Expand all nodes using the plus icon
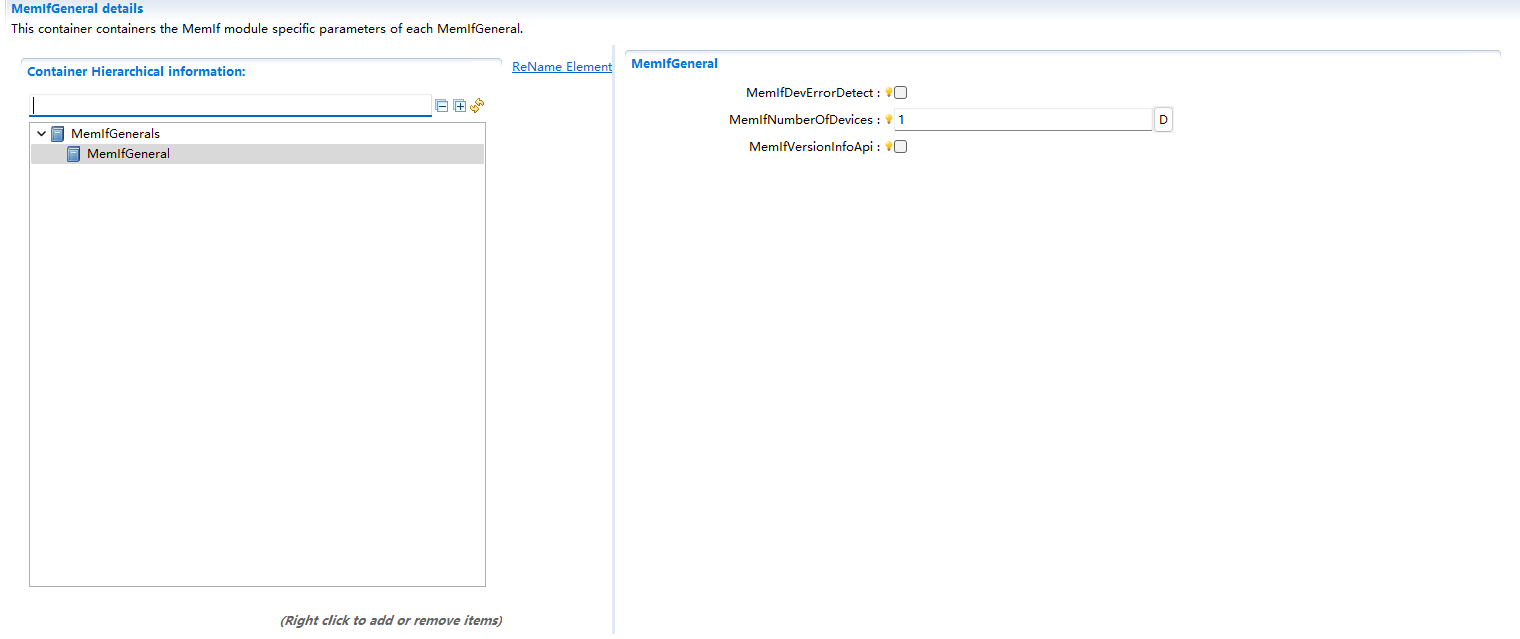This screenshot has width=1520, height=639. tap(459, 105)
